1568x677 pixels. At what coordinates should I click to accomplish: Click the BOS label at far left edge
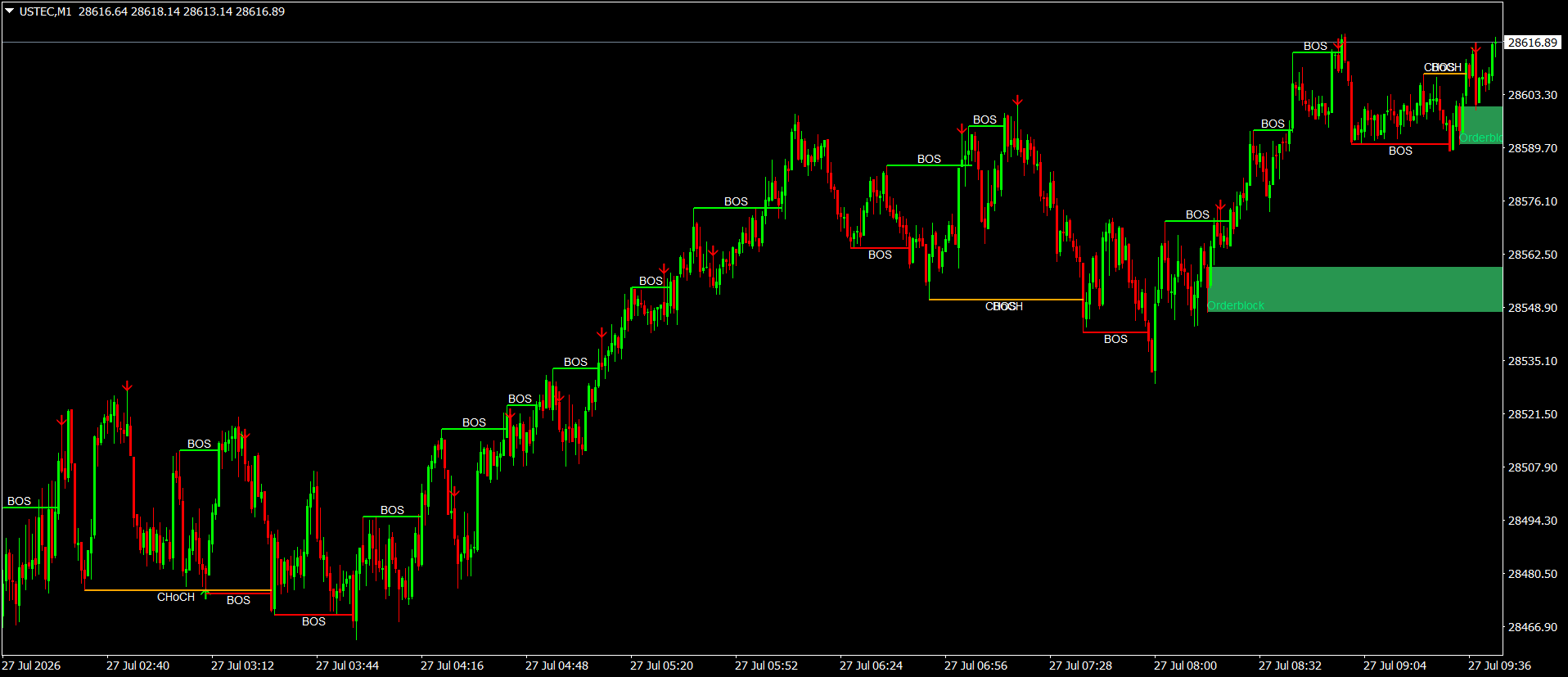[19, 501]
